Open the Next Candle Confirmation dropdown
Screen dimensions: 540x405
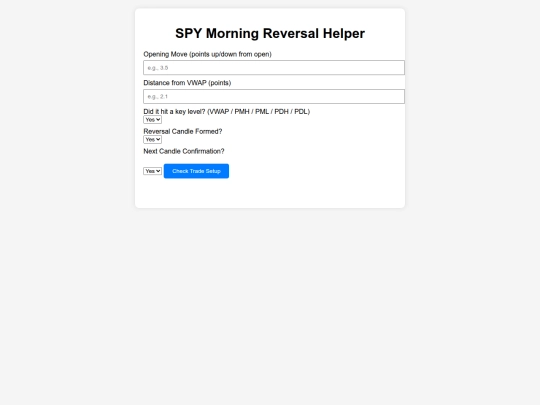tap(153, 171)
